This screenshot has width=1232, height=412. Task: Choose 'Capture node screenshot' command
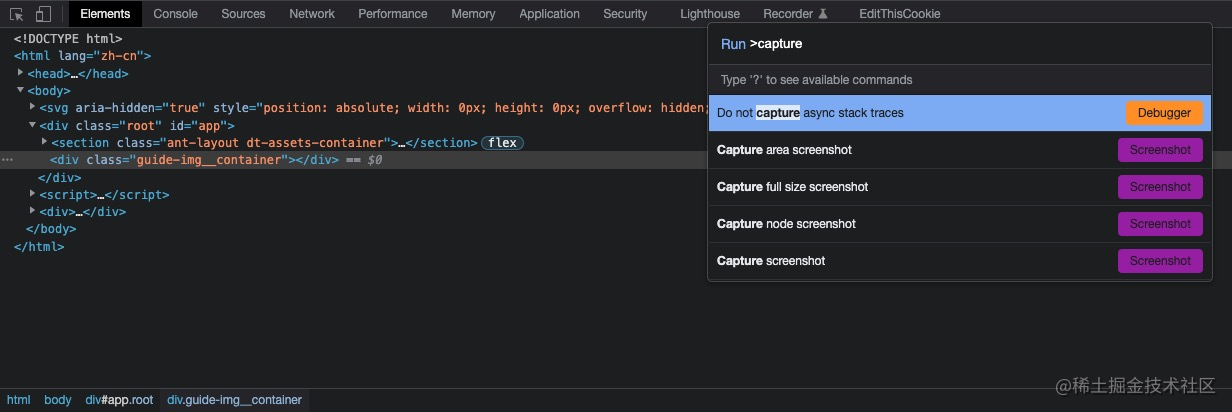click(x=960, y=224)
